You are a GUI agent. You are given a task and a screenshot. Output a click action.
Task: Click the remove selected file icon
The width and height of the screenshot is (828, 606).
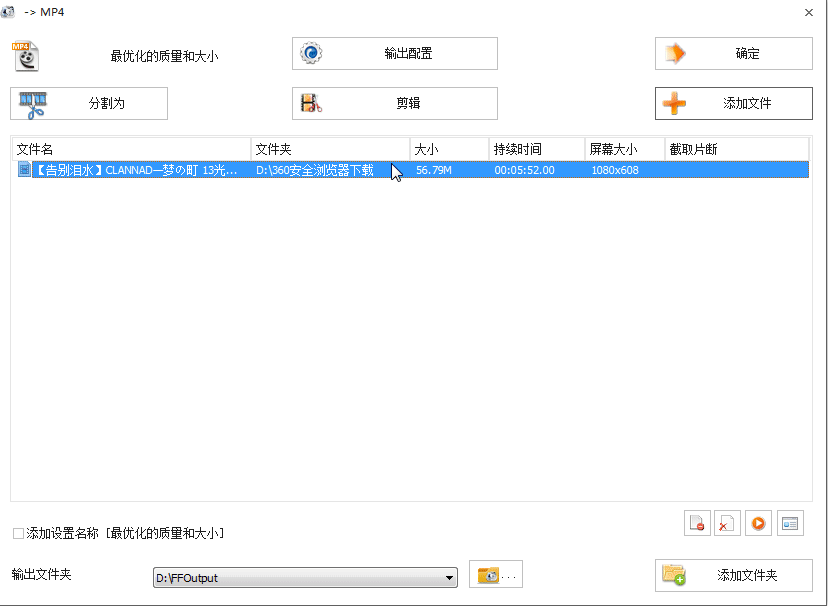tap(697, 523)
